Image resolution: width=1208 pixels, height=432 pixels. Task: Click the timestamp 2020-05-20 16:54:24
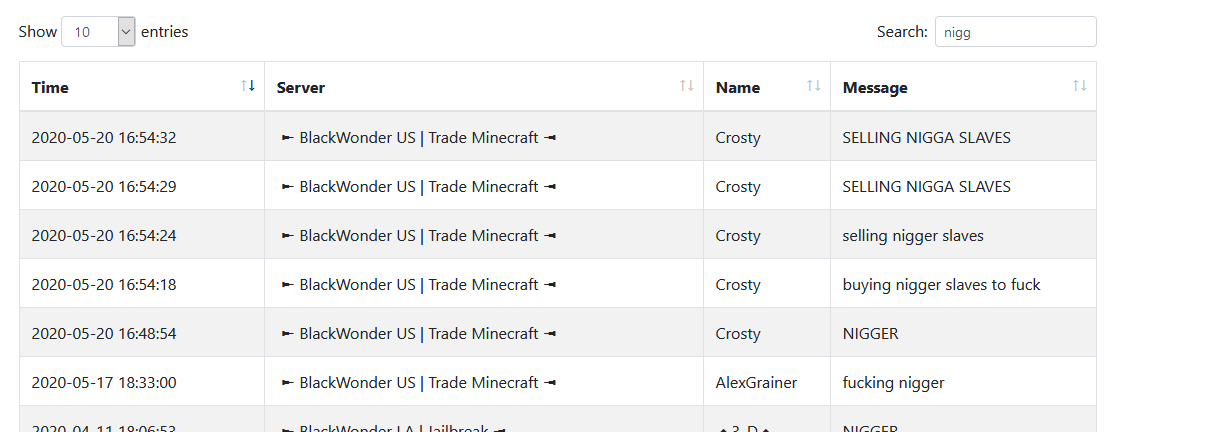click(x=104, y=236)
